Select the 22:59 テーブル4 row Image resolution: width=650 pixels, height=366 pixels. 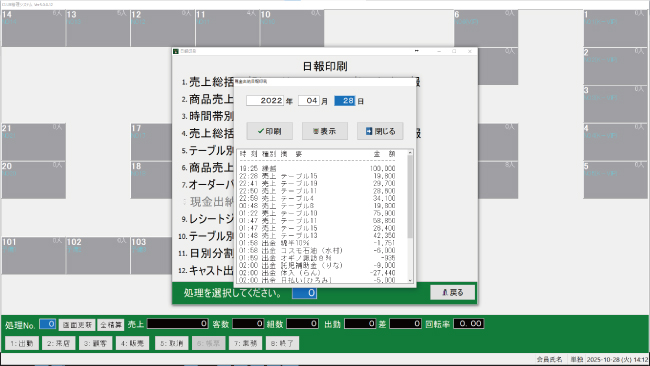(x=317, y=198)
